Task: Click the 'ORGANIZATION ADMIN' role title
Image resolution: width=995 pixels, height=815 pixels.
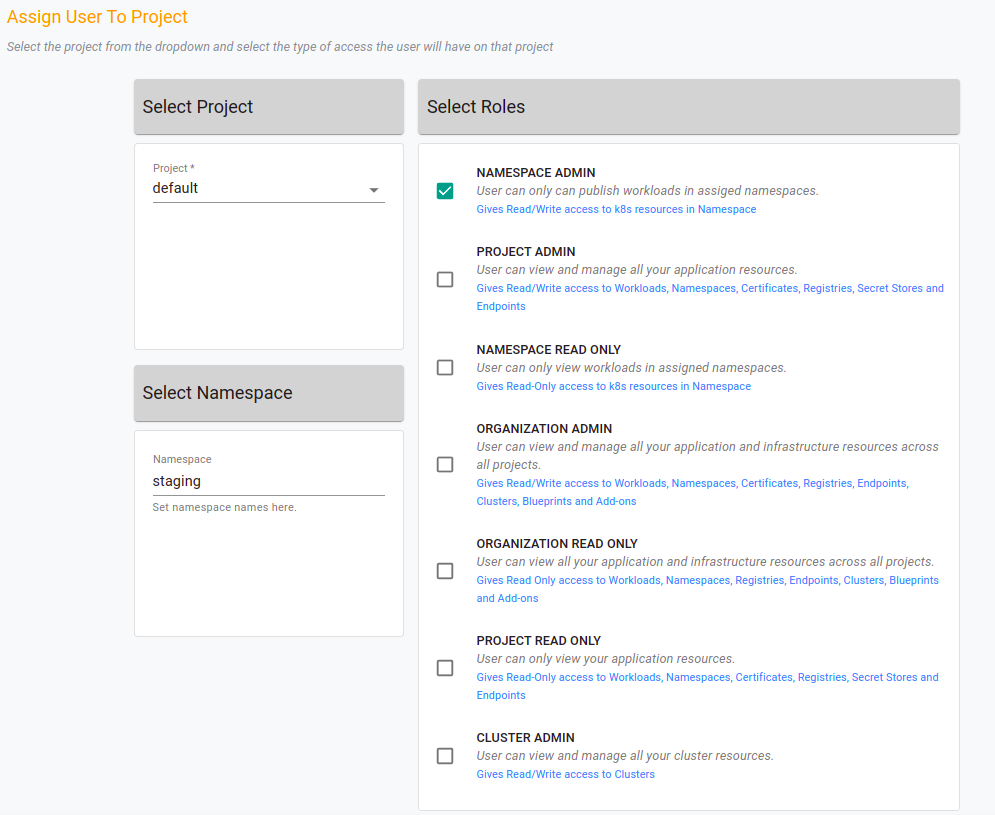Action: (544, 428)
